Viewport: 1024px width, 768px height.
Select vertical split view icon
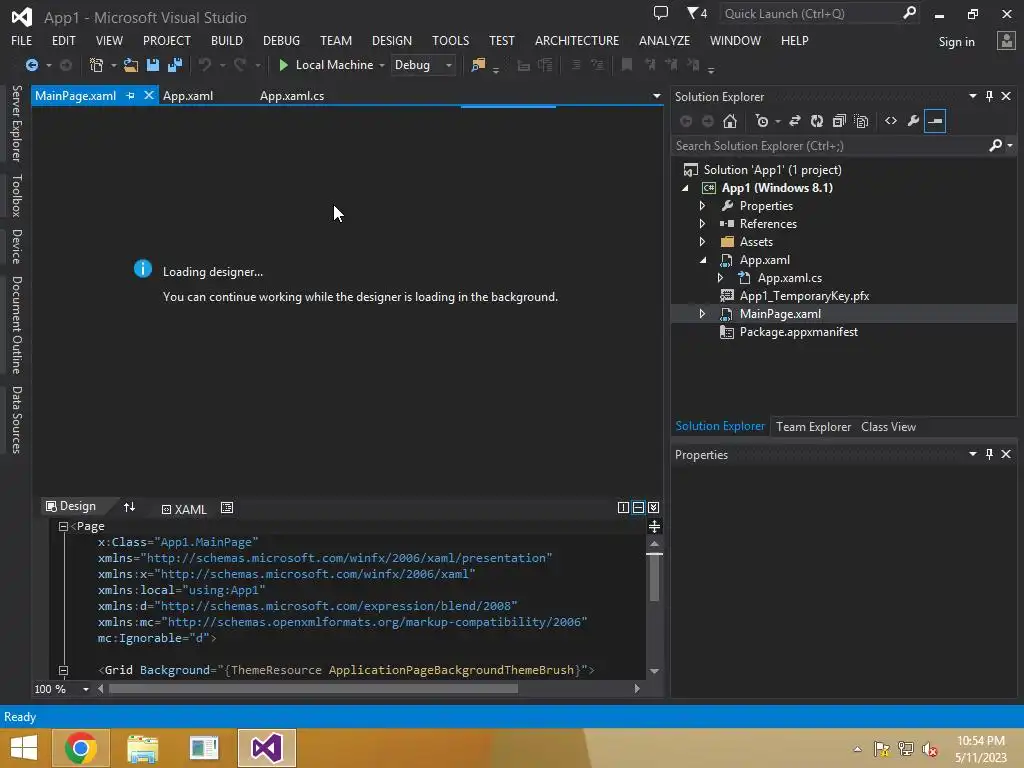click(623, 507)
